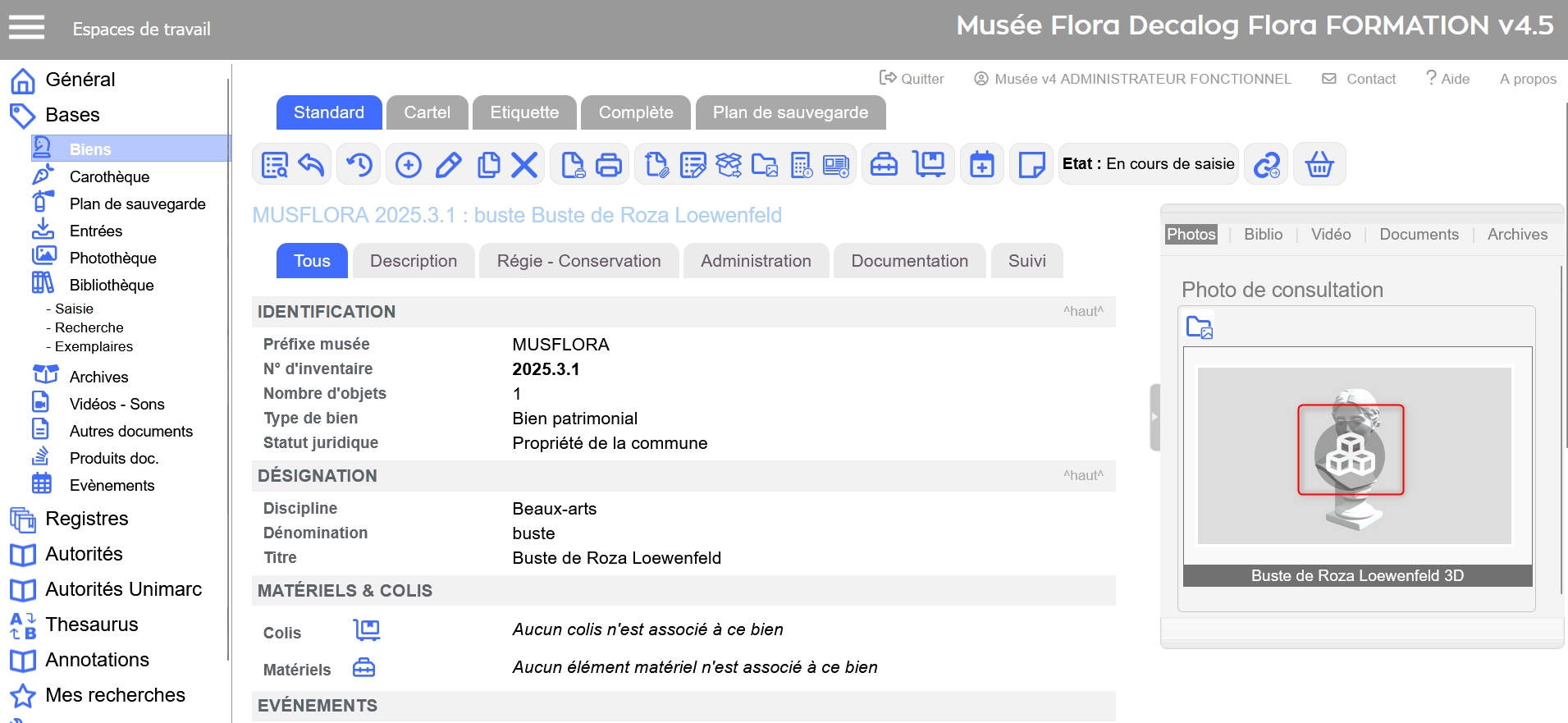Add a new record with the plus icon
Image resolution: width=1568 pixels, height=723 pixels.
[x=408, y=165]
